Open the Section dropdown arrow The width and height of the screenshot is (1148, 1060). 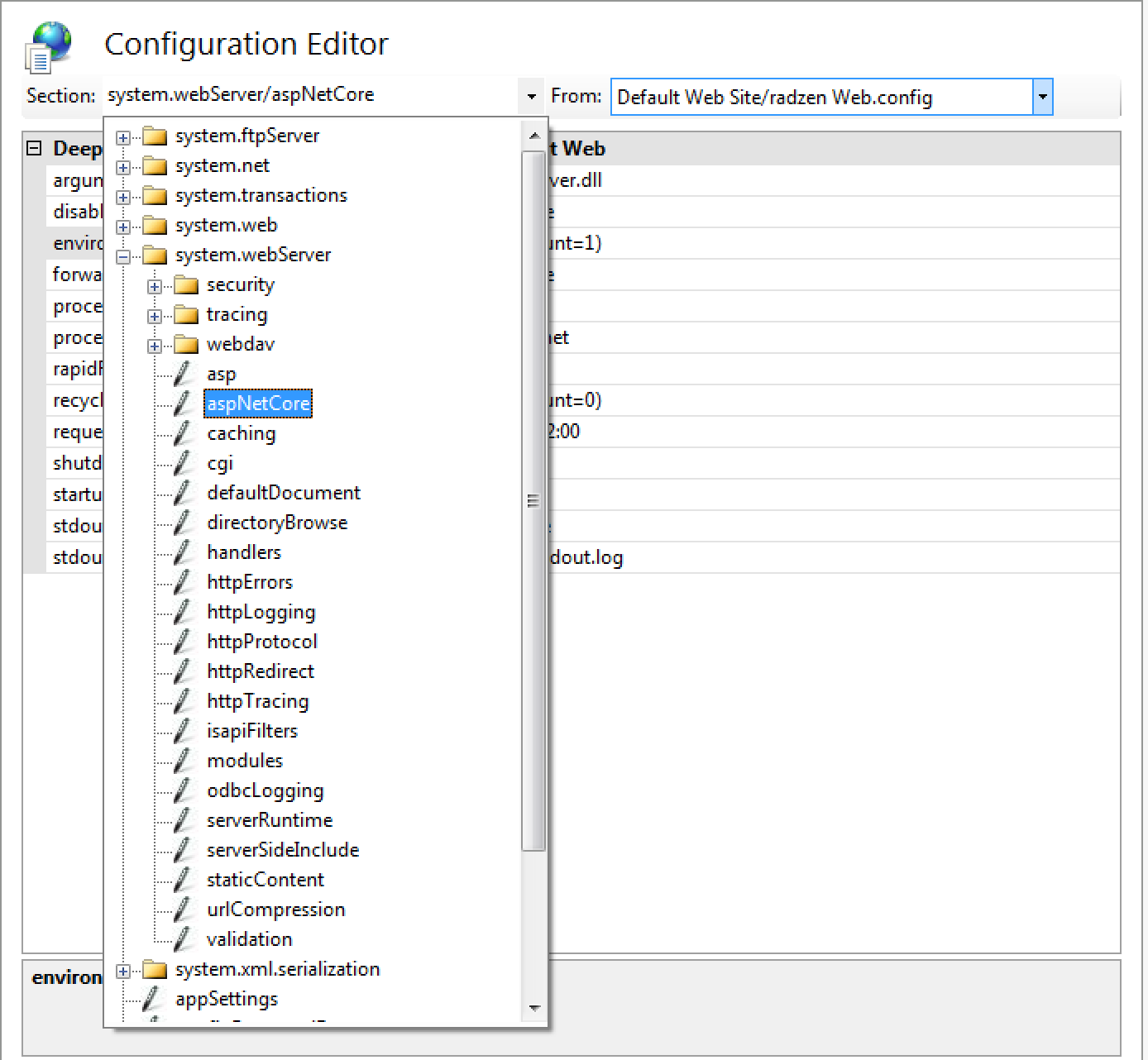(x=531, y=97)
